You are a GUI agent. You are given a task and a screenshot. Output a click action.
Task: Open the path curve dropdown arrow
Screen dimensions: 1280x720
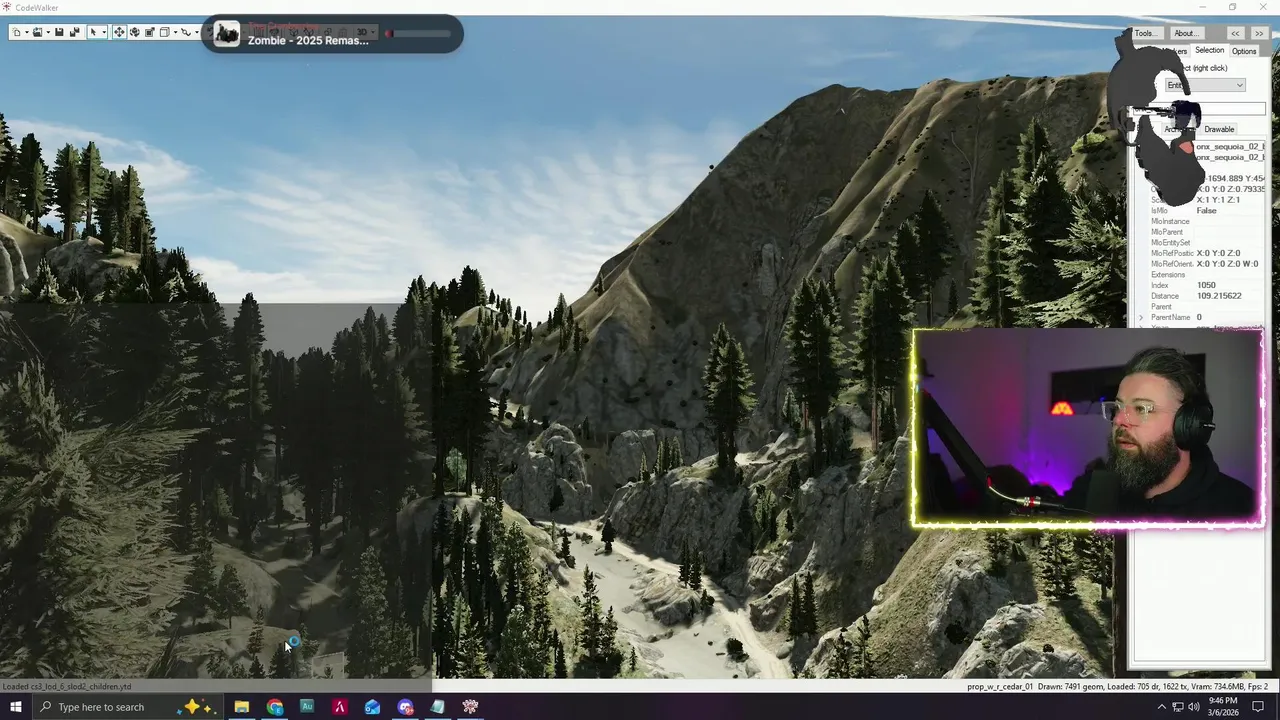(x=197, y=32)
